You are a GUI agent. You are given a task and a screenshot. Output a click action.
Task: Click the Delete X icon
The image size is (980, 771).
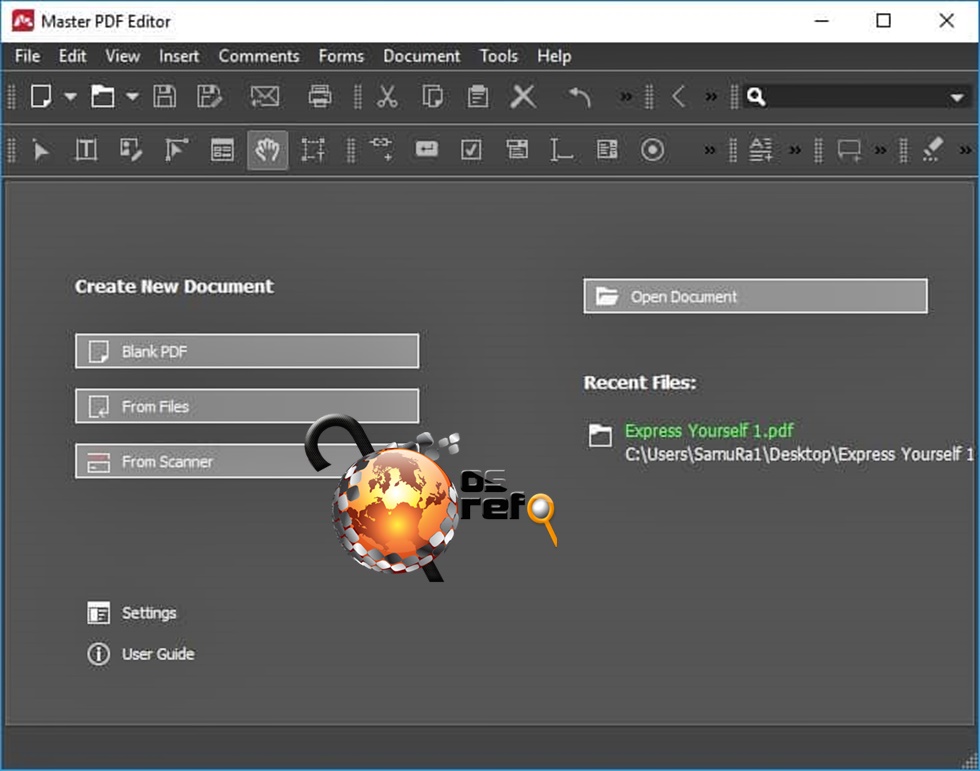pyautogui.click(x=523, y=97)
